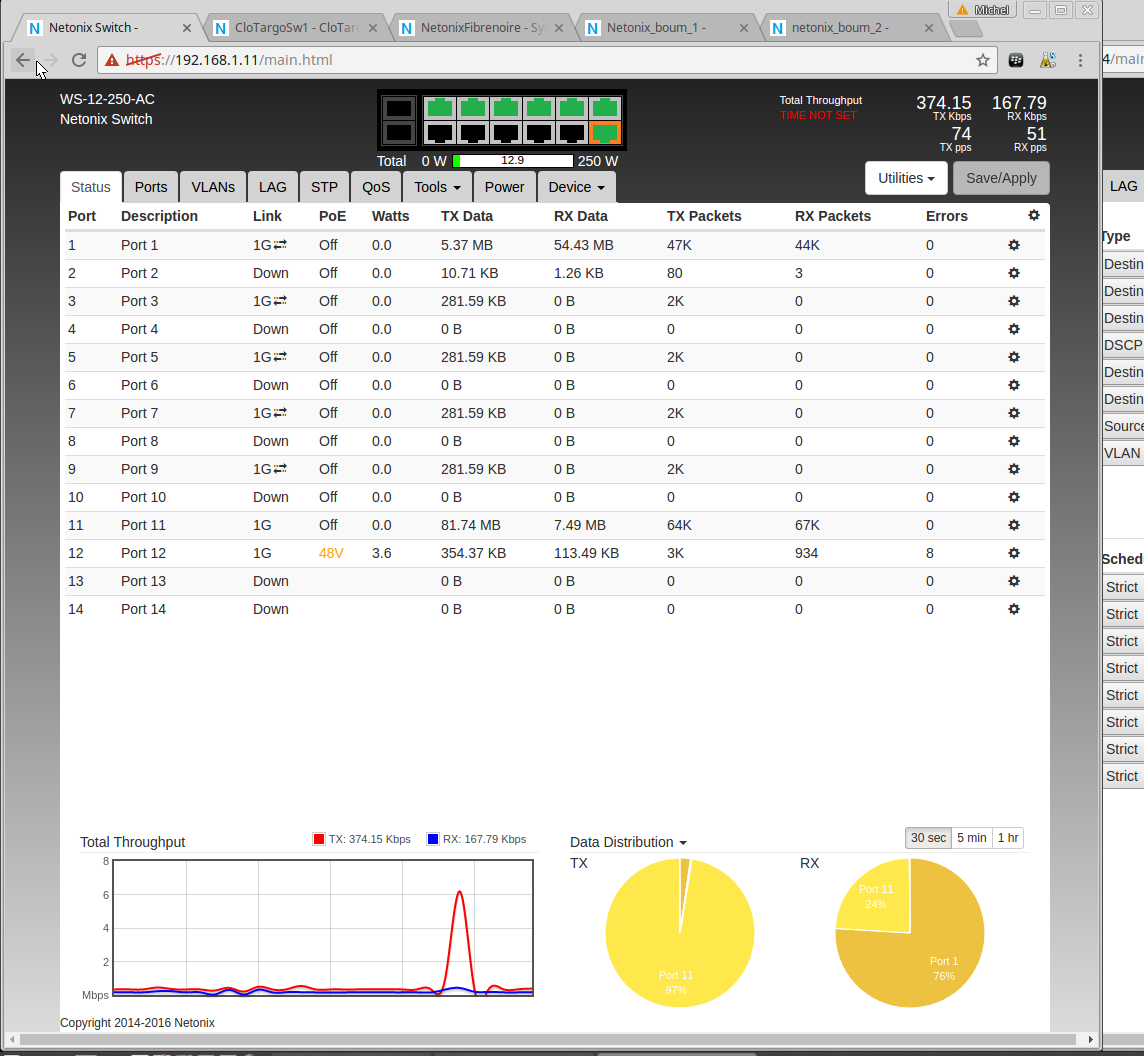Expand the Data Distribution dropdown
The image size is (1144, 1056).
[x=628, y=842]
